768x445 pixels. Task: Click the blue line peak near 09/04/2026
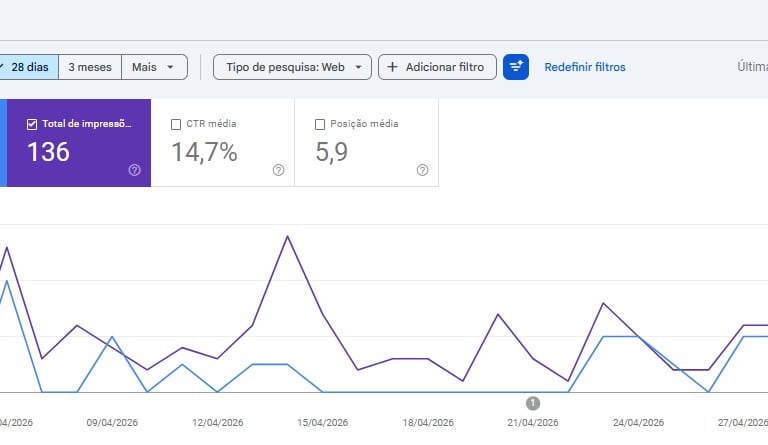click(x=112, y=337)
